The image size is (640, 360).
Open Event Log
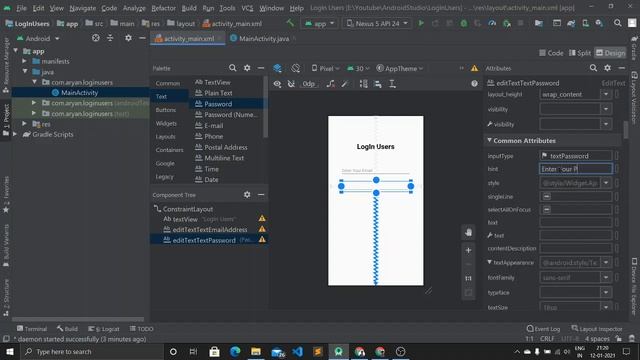point(543,329)
